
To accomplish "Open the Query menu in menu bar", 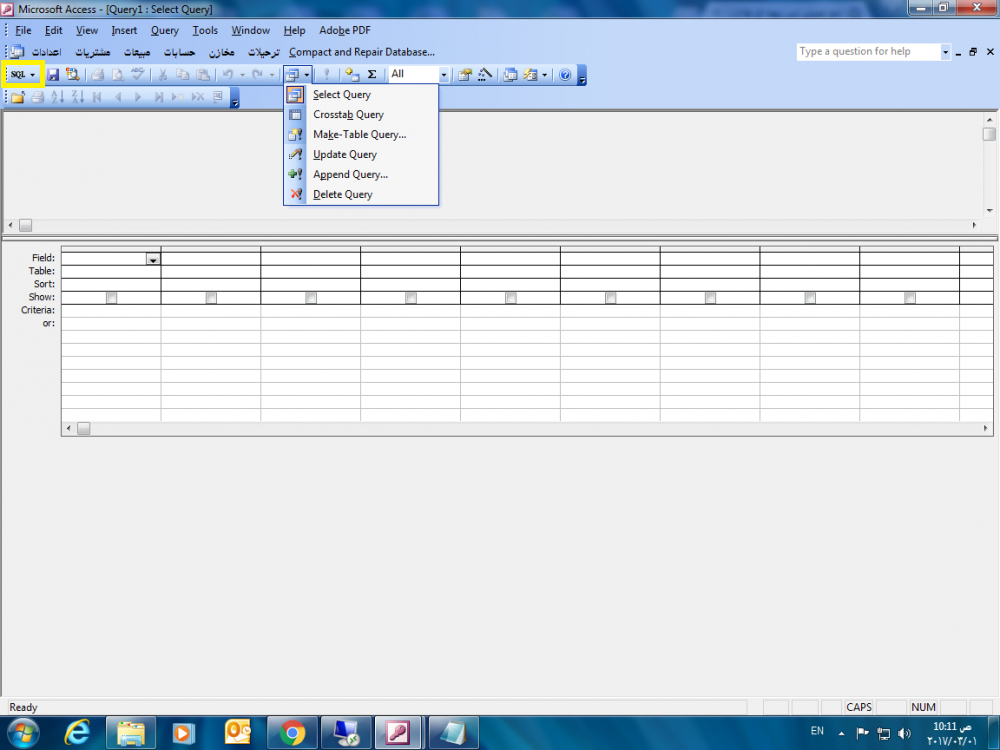I will coord(165,30).
